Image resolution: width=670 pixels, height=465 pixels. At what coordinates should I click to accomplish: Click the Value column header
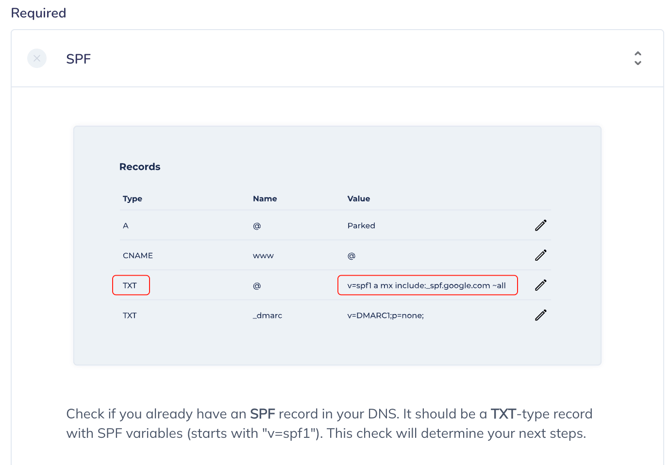click(358, 199)
